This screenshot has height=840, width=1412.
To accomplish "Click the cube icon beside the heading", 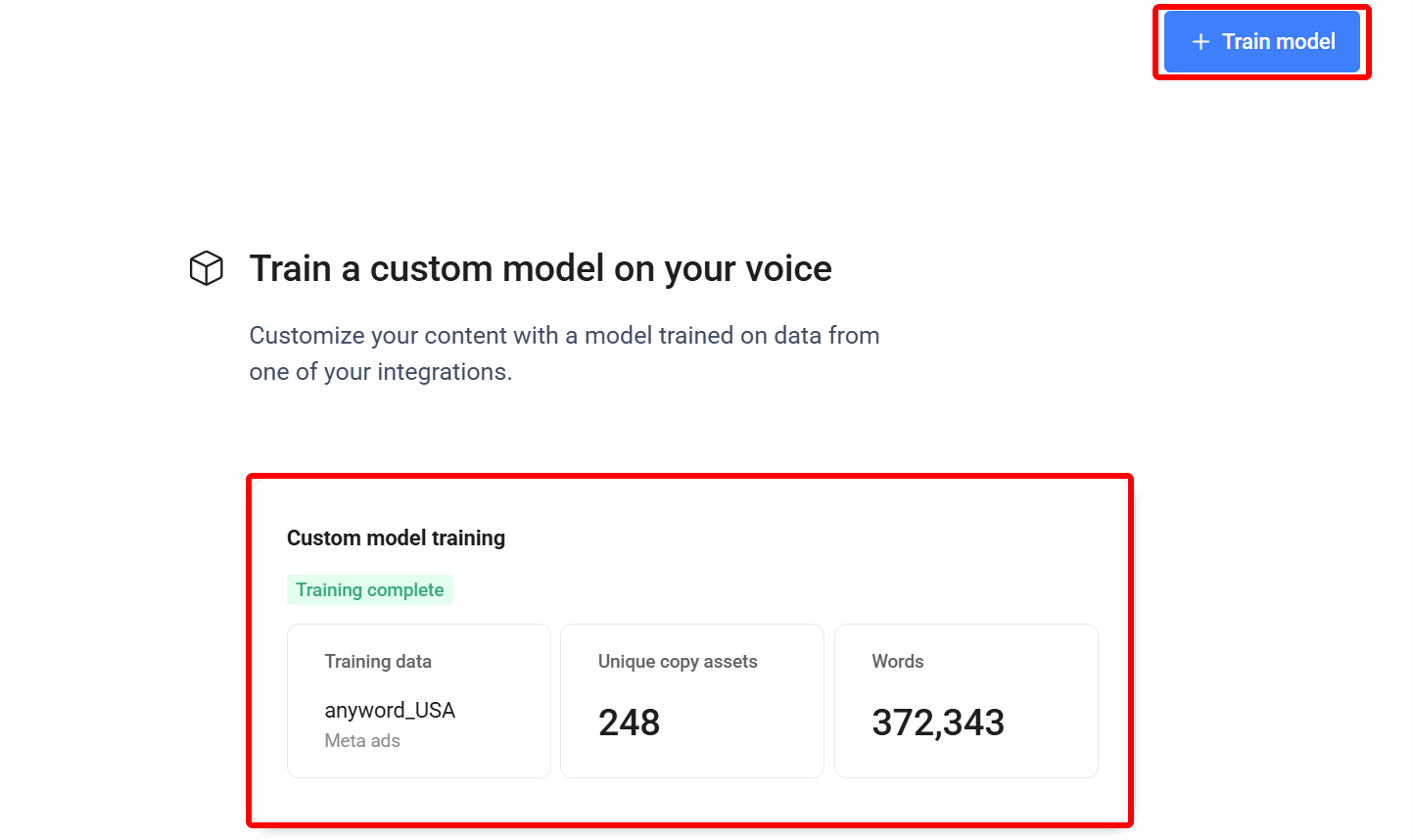I will 206,268.
